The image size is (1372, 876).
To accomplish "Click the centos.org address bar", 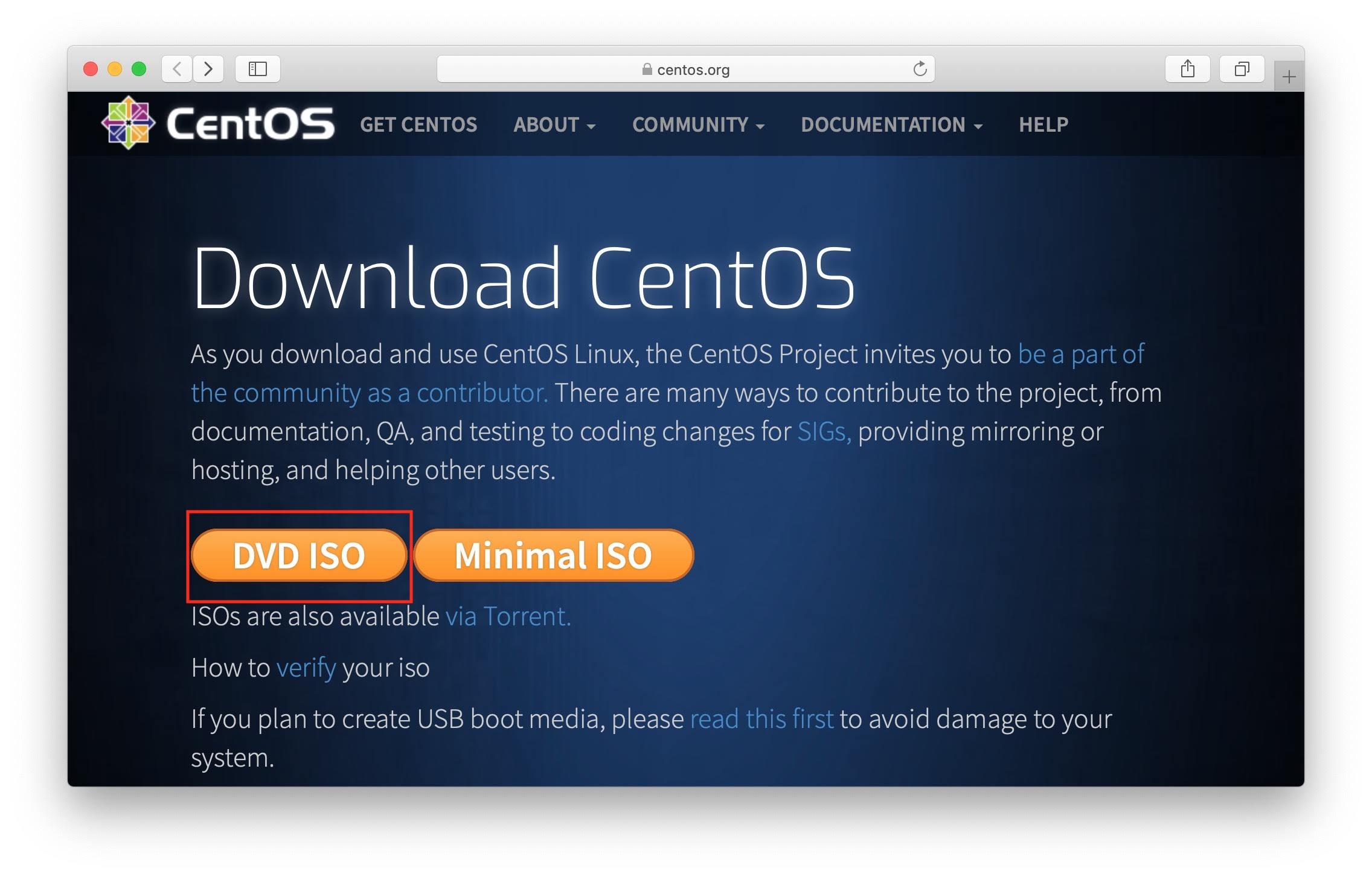I will (685, 69).
